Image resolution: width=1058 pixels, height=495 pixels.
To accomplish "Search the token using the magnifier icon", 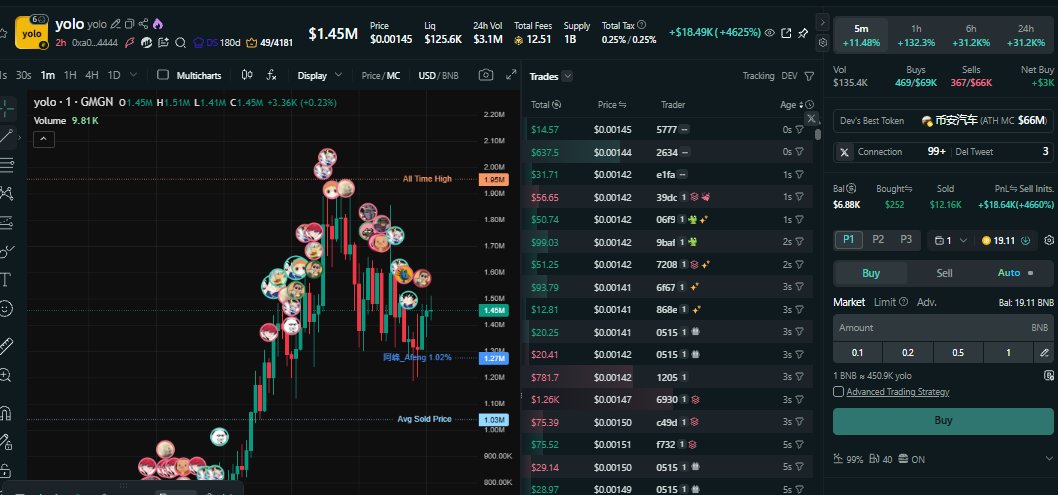I will [180, 42].
